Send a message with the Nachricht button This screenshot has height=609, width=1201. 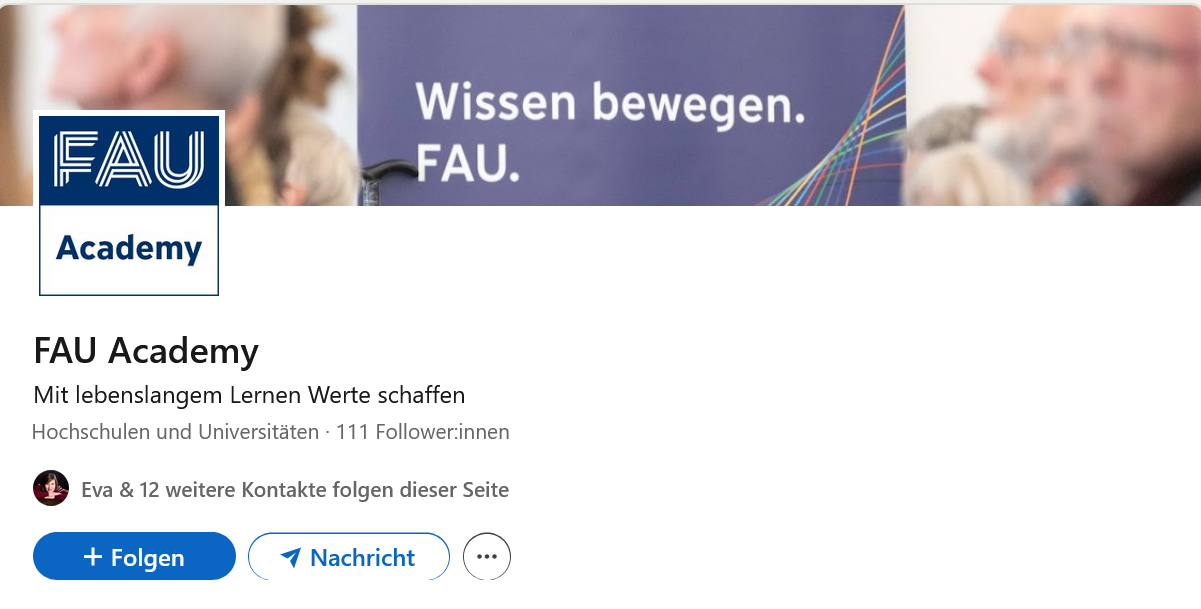click(349, 556)
